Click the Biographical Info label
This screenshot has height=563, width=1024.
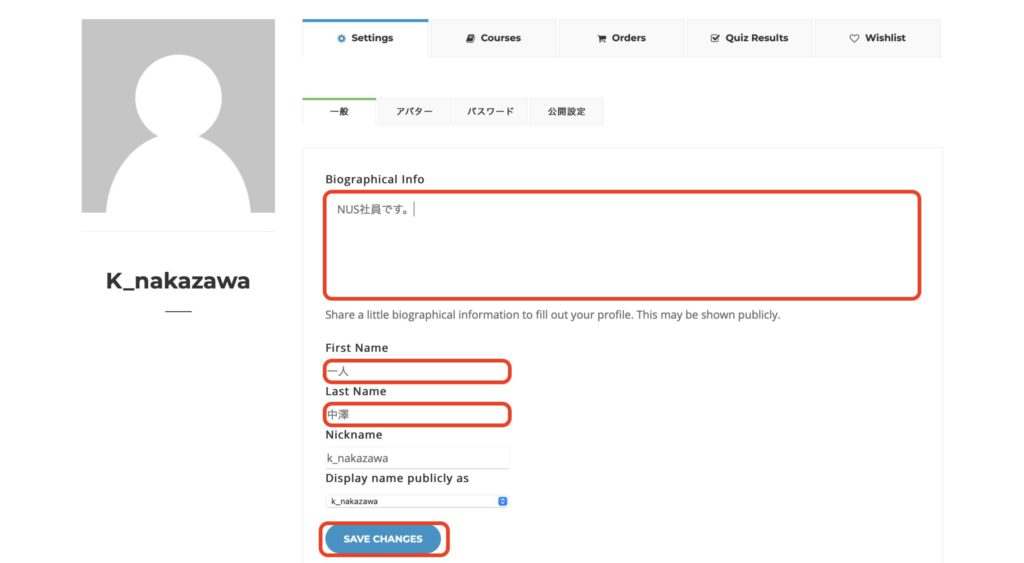click(375, 179)
